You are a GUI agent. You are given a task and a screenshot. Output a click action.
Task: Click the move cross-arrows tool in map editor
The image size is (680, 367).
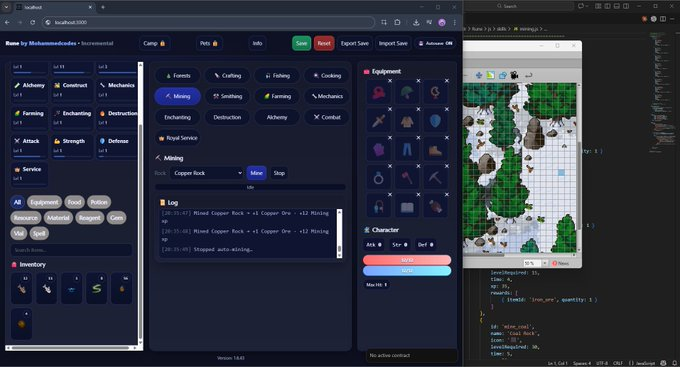(479, 75)
